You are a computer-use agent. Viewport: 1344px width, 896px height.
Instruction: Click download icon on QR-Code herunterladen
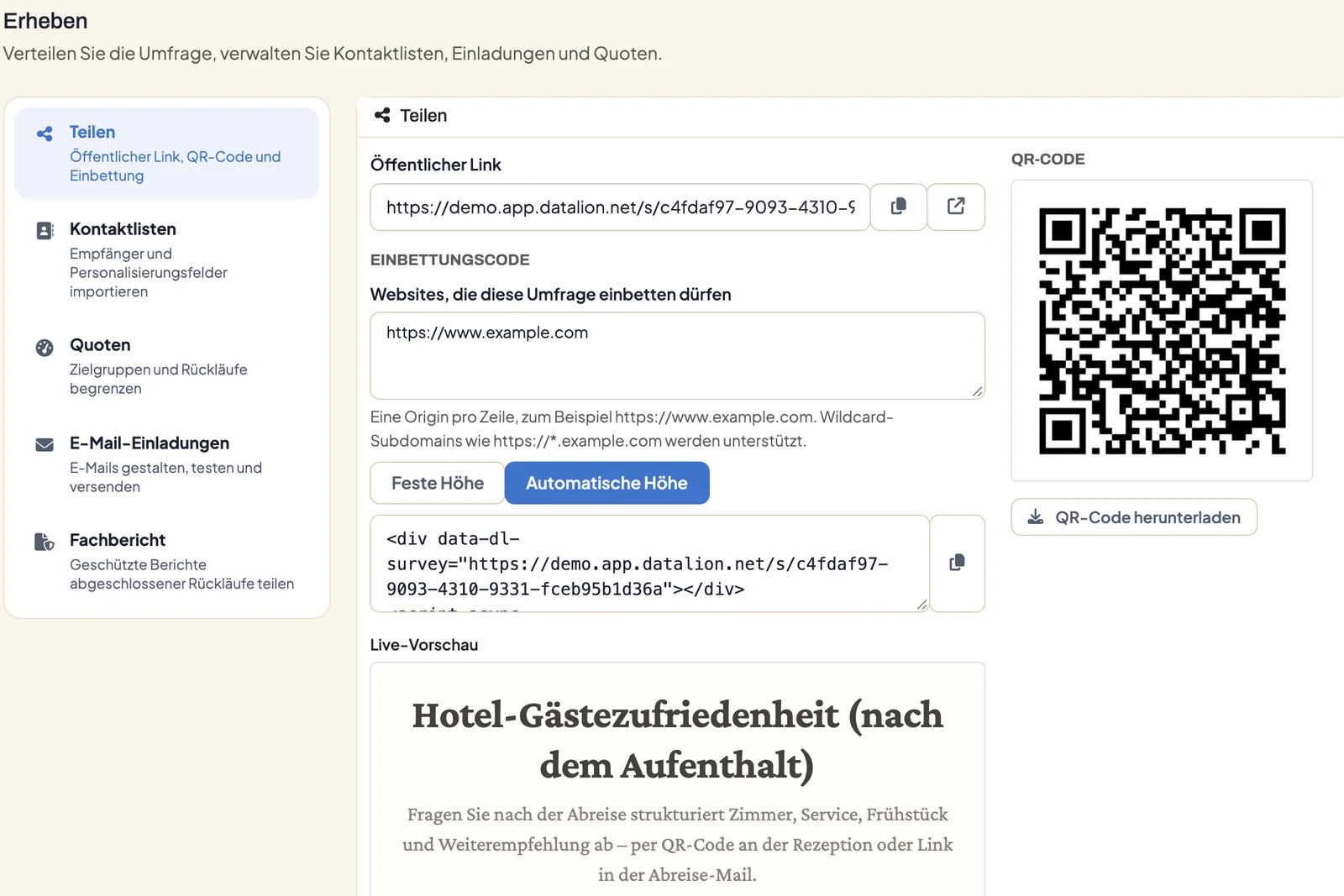[x=1036, y=516]
